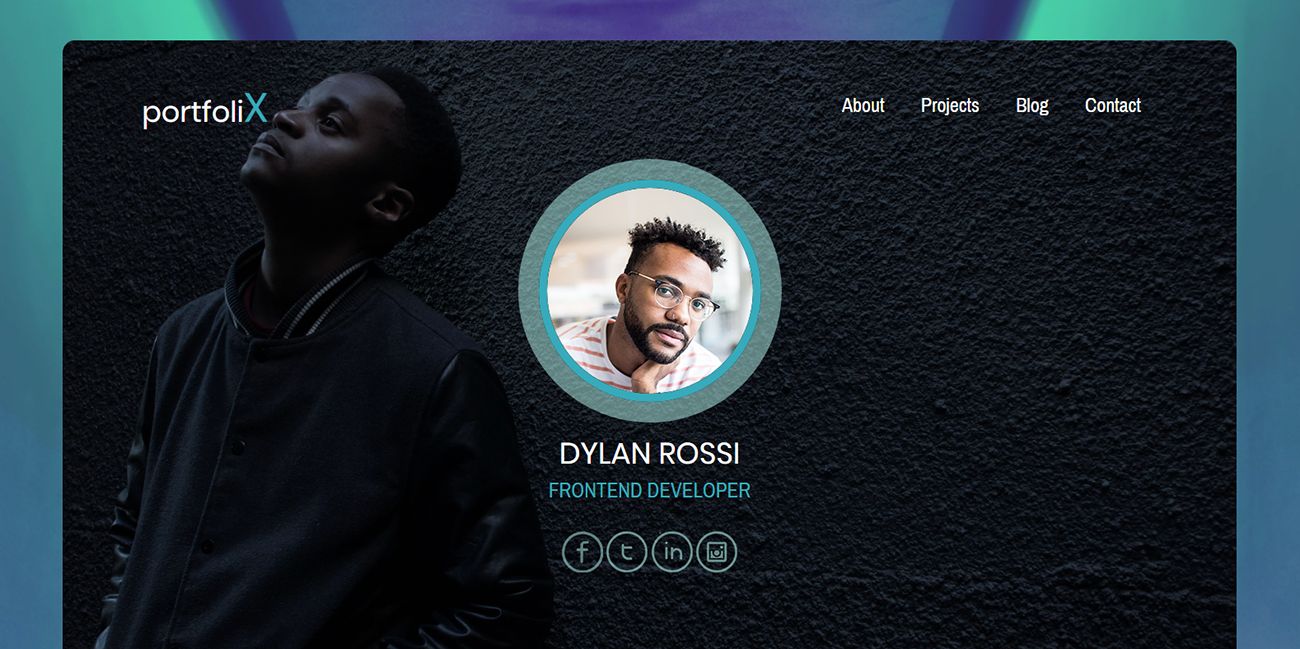Image resolution: width=1300 pixels, height=649 pixels.
Task: Open the Contact link
Action: pyautogui.click(x=1113, y=105)
